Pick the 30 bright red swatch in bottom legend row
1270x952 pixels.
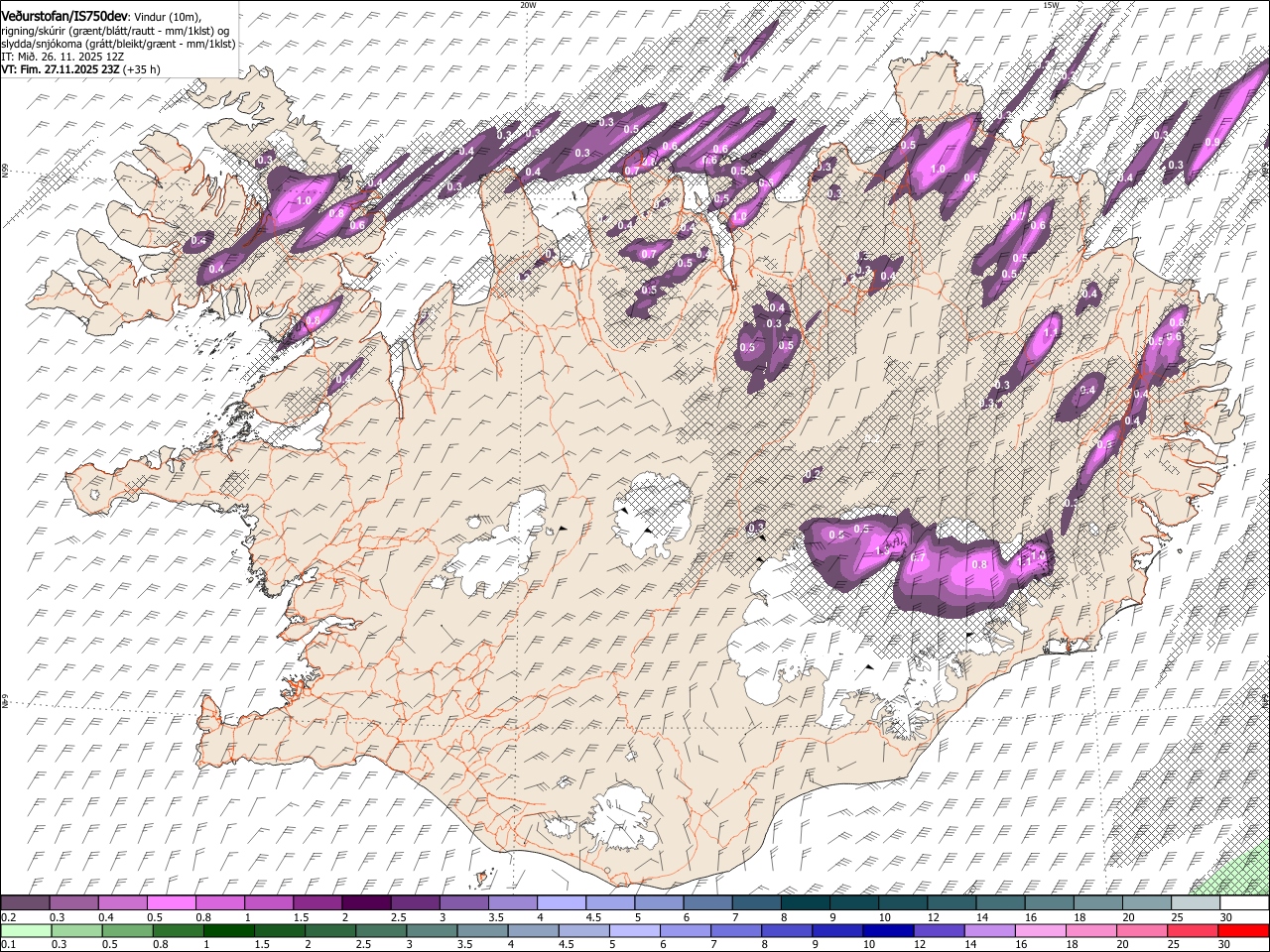click(x=1244, y=930)
